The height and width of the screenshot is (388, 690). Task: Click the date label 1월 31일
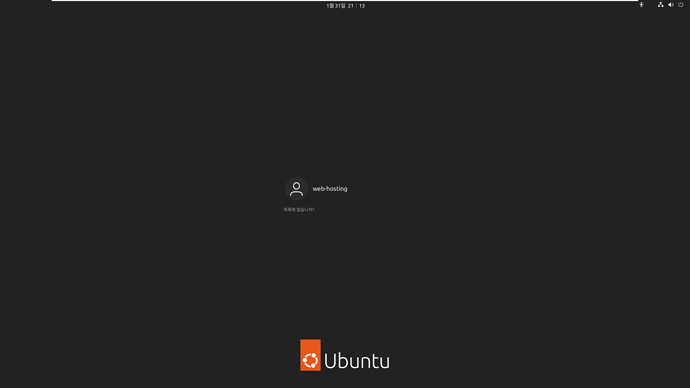pyautogui.click(x=336, y=6)
